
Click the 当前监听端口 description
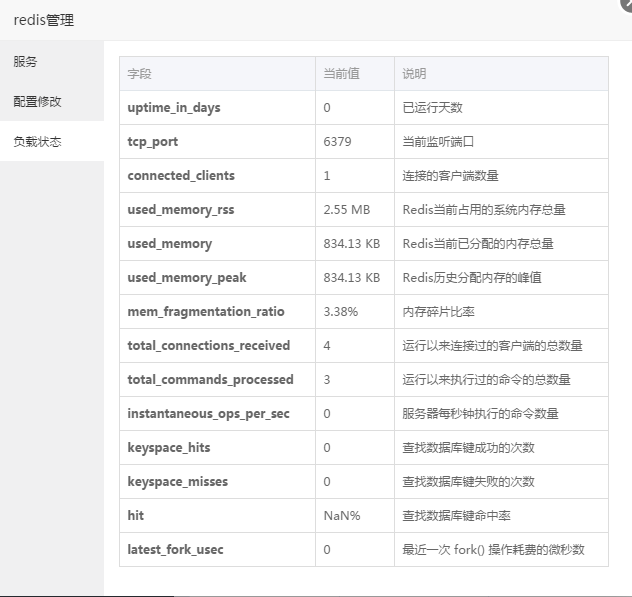(x=438, y=141)
